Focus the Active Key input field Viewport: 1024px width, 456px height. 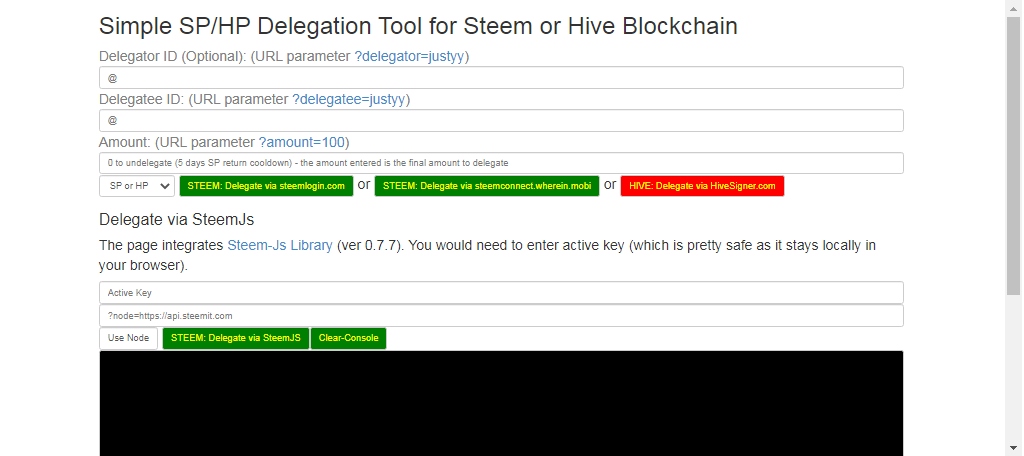[502, 293]
